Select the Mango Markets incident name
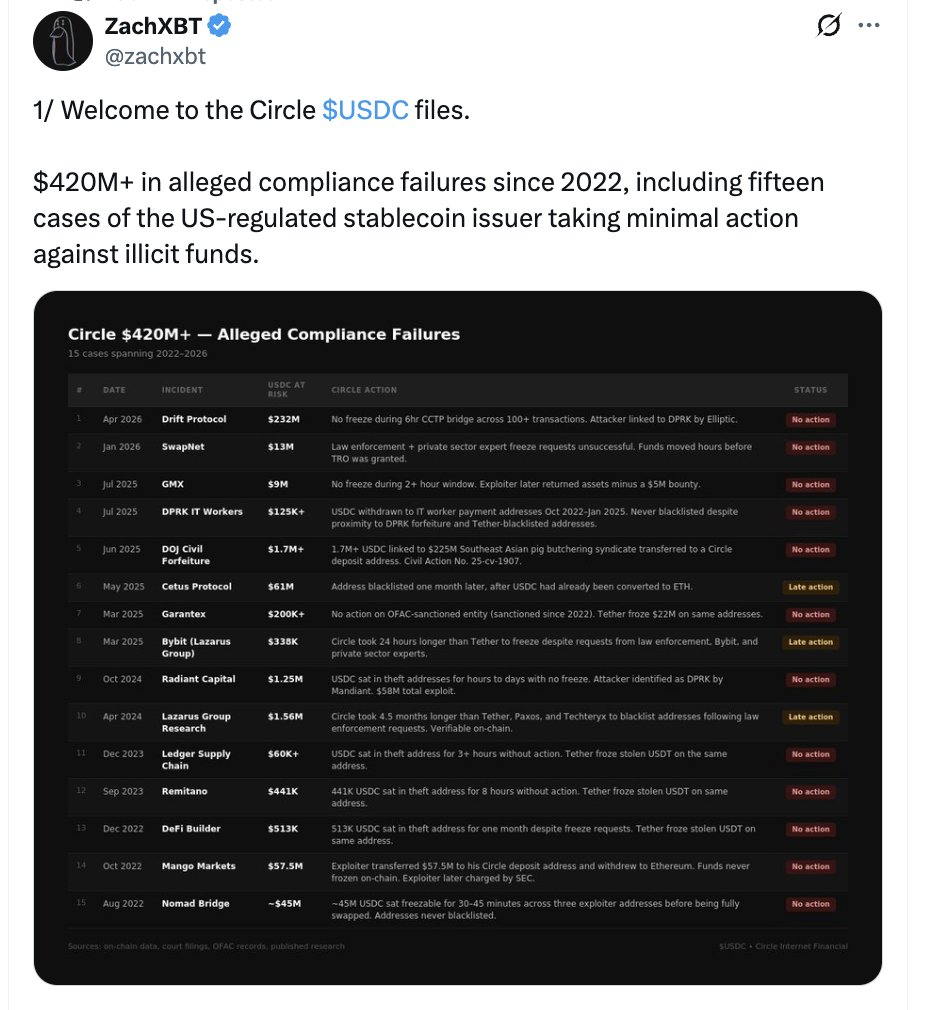 coord(198,866)
